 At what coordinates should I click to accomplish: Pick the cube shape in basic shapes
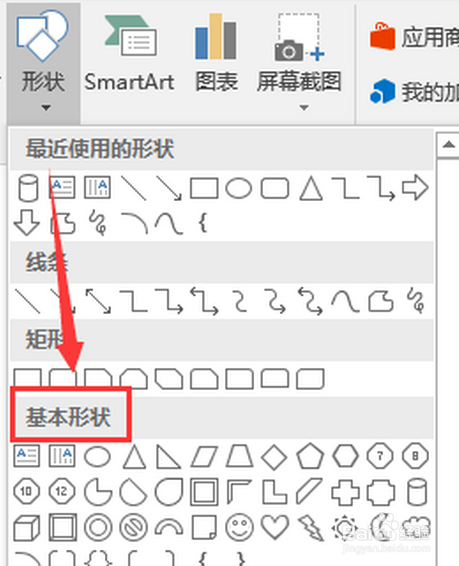(x=26, y=527)
